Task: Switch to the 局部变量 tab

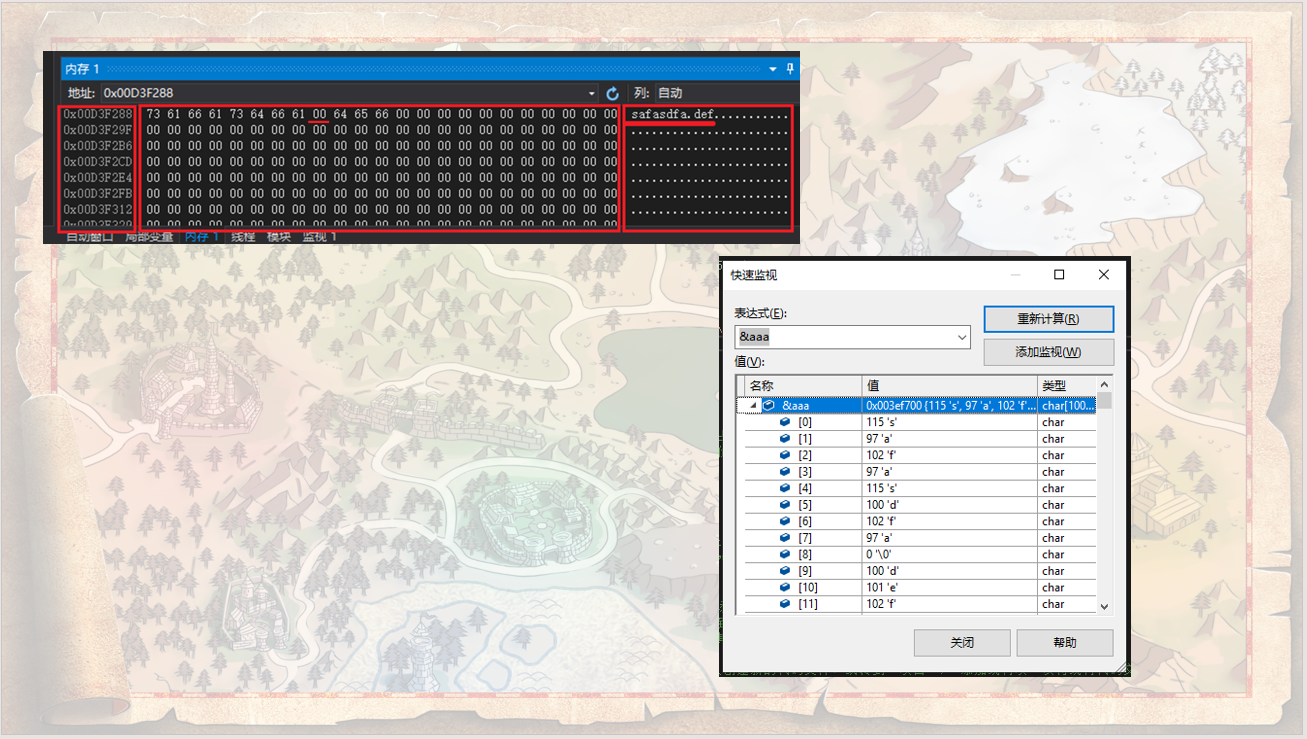Action: tap(149, 237)
